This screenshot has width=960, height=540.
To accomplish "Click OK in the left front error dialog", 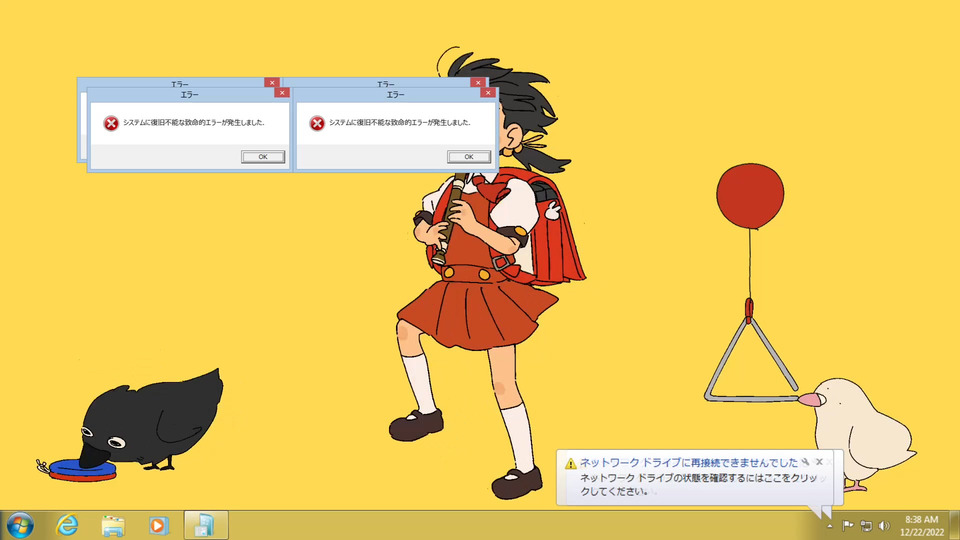I will coord(263,157).
